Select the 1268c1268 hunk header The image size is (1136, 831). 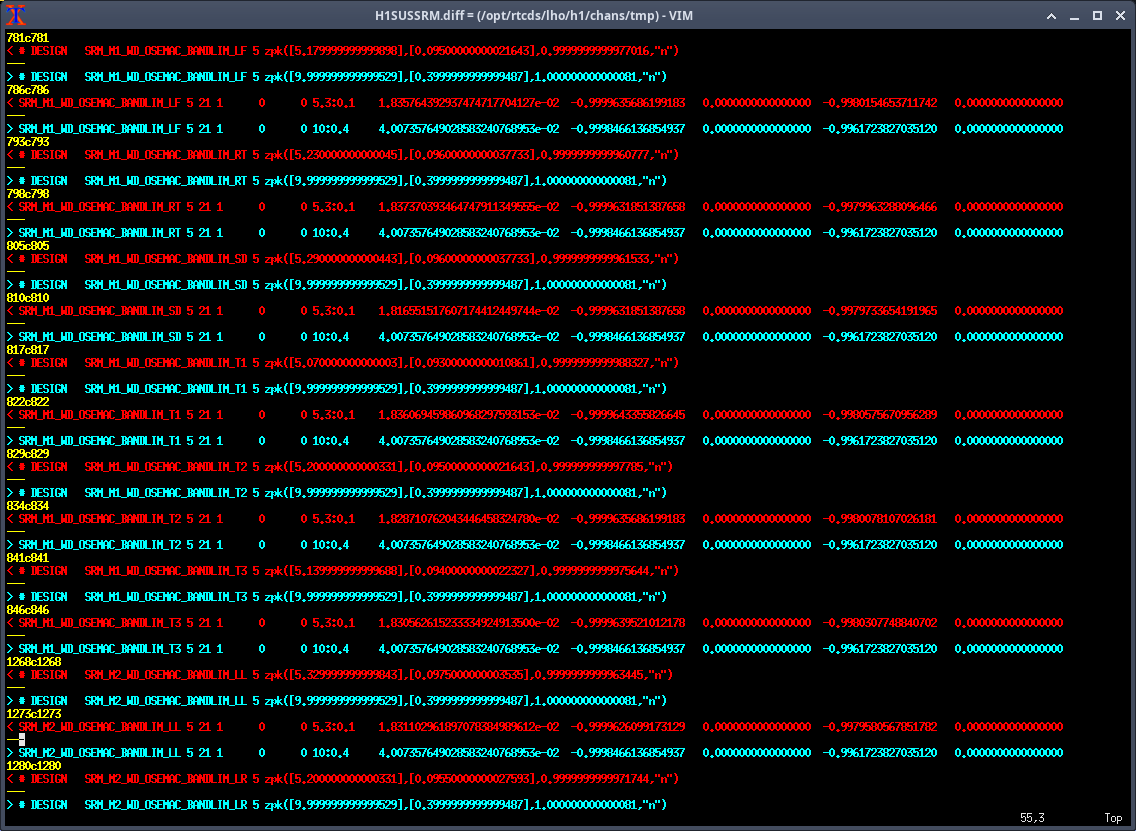coord(33,661)
